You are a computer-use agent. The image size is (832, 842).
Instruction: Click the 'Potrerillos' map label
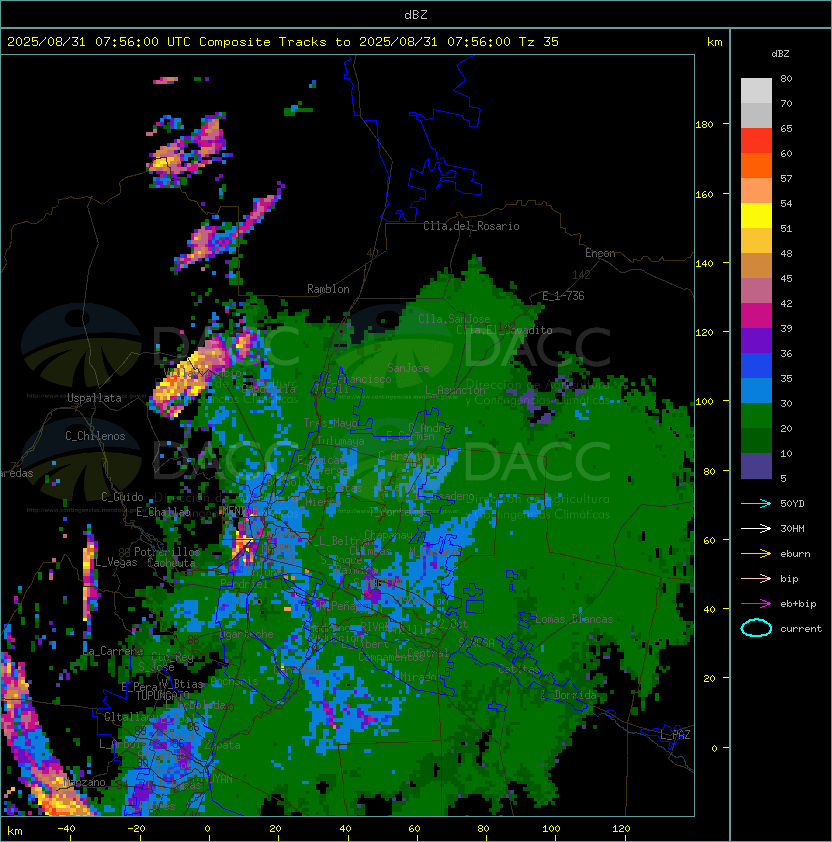tap(167, 551)
